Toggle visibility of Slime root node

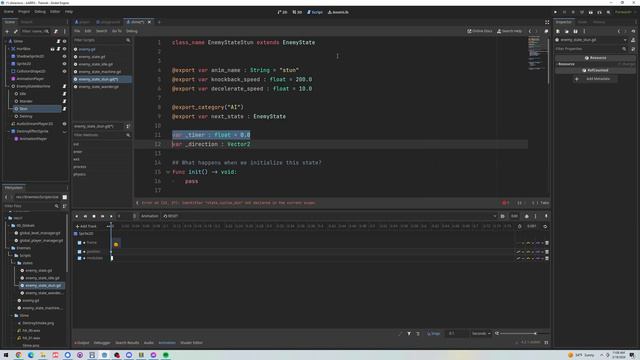click(x=64, y=41)
